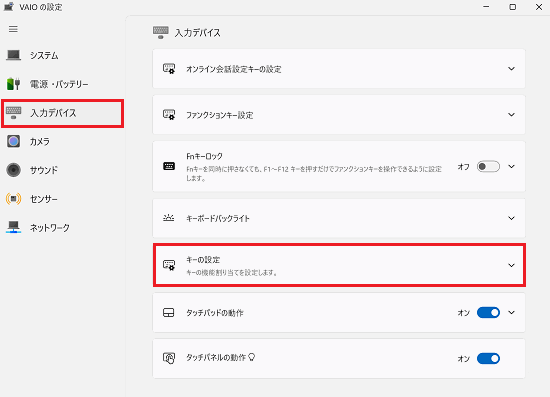The image size is (550, 397).
Task: Click the キーの機能割り当てを設定します description
Action: click(232, 272)
